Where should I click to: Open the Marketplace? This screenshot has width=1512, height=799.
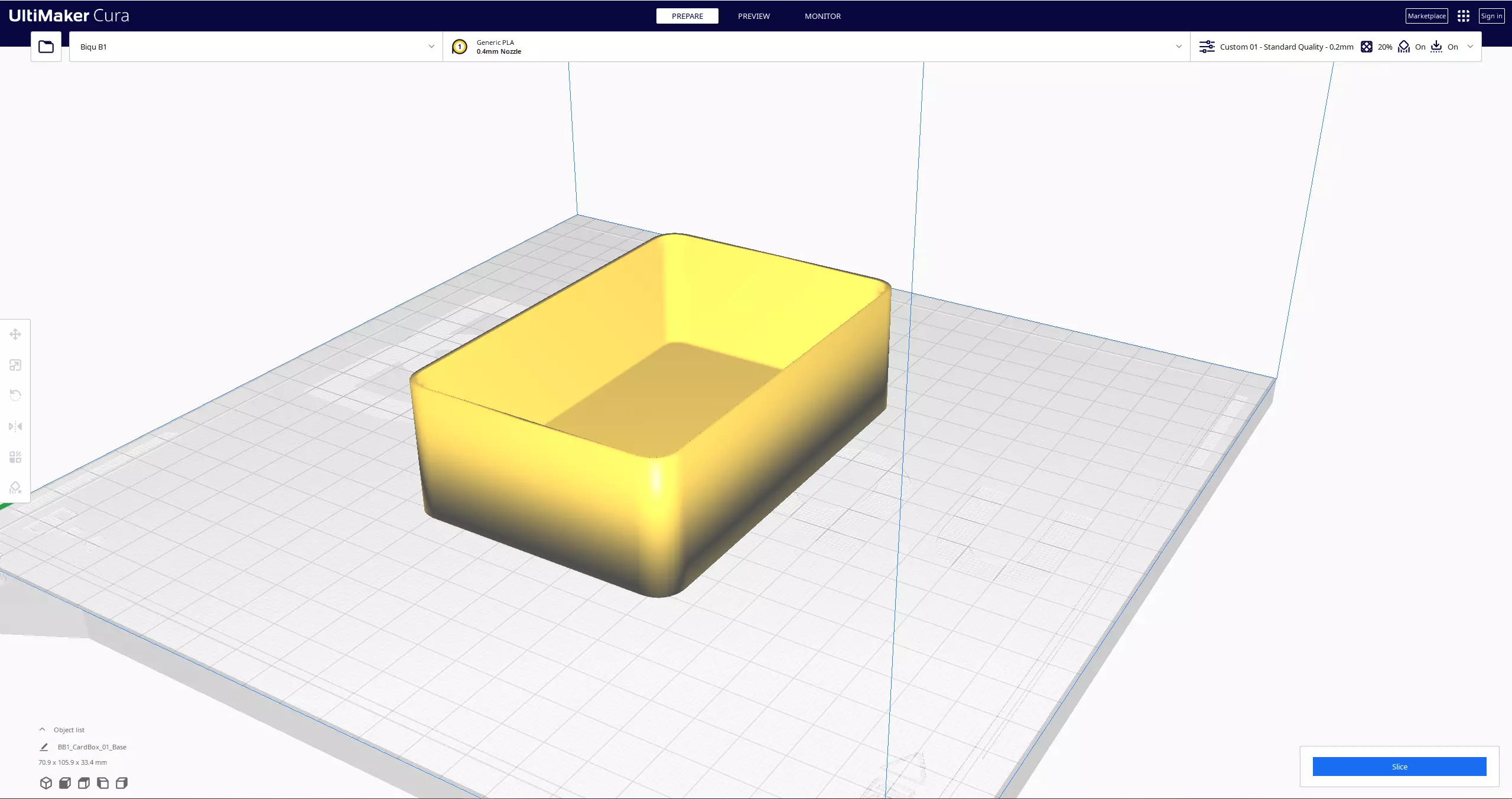coord(1426,16)
